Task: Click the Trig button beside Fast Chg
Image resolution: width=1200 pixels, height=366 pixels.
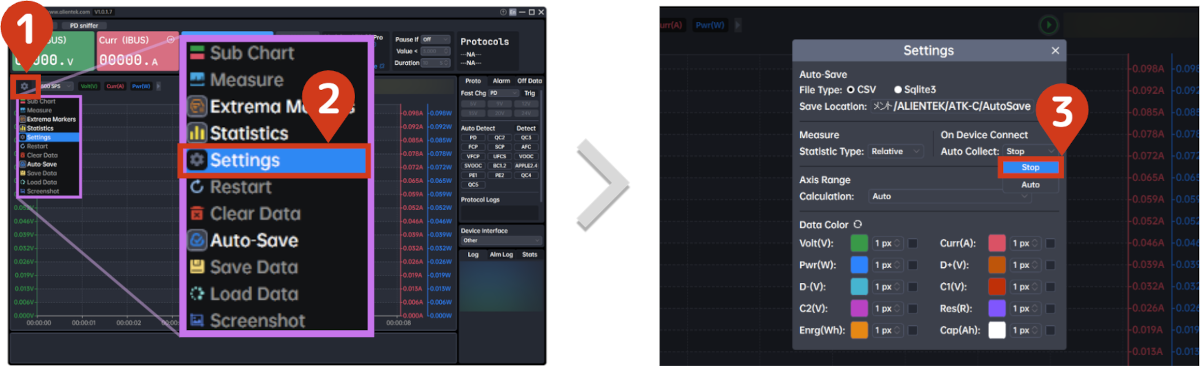Action: point(529,93)
